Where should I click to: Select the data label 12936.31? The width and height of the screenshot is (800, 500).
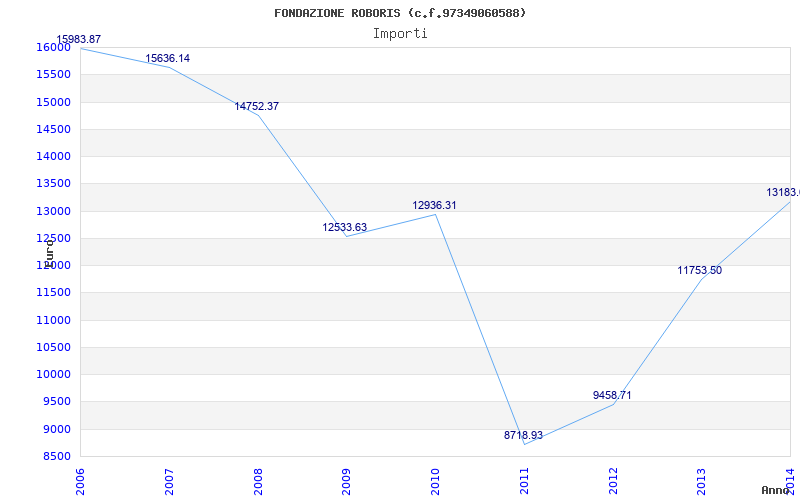click(434, 205)
